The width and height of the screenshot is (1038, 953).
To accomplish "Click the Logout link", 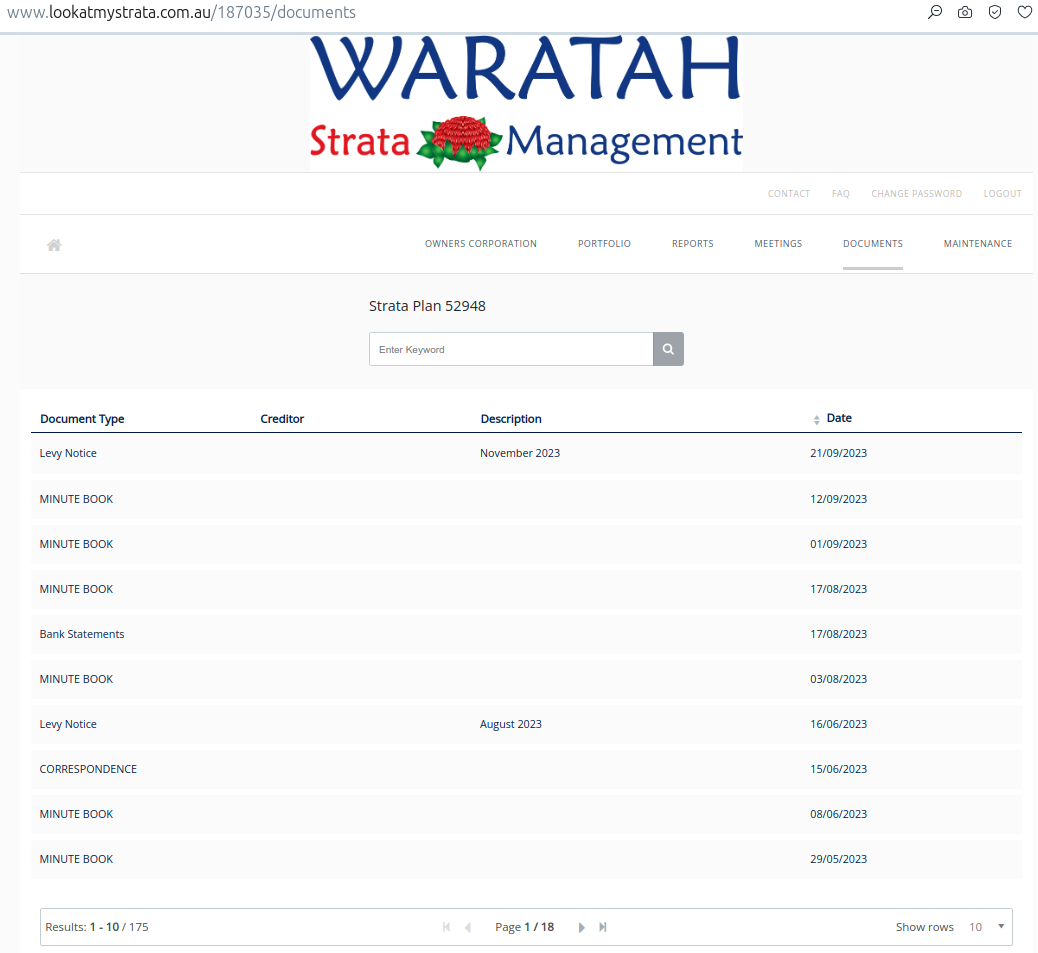I will (x=1002, y=194).
